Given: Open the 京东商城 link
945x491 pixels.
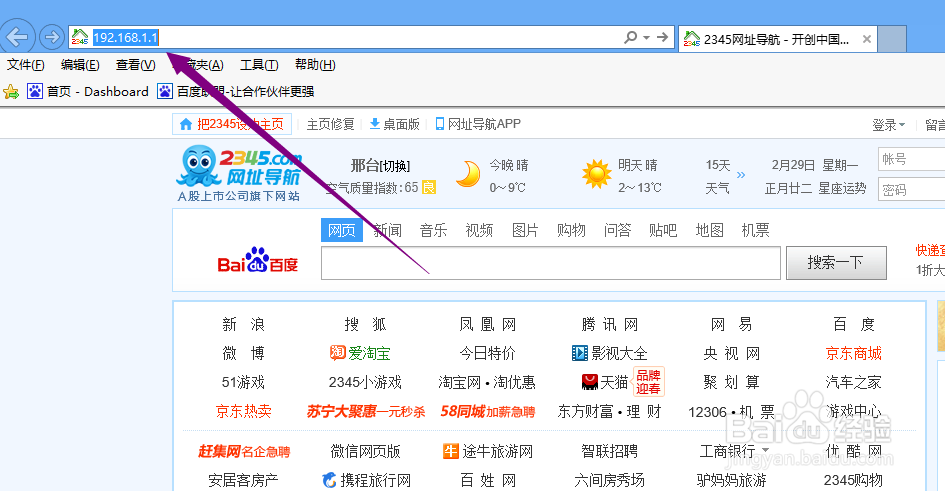Looking at the screenshot, I should pos(853,353).
